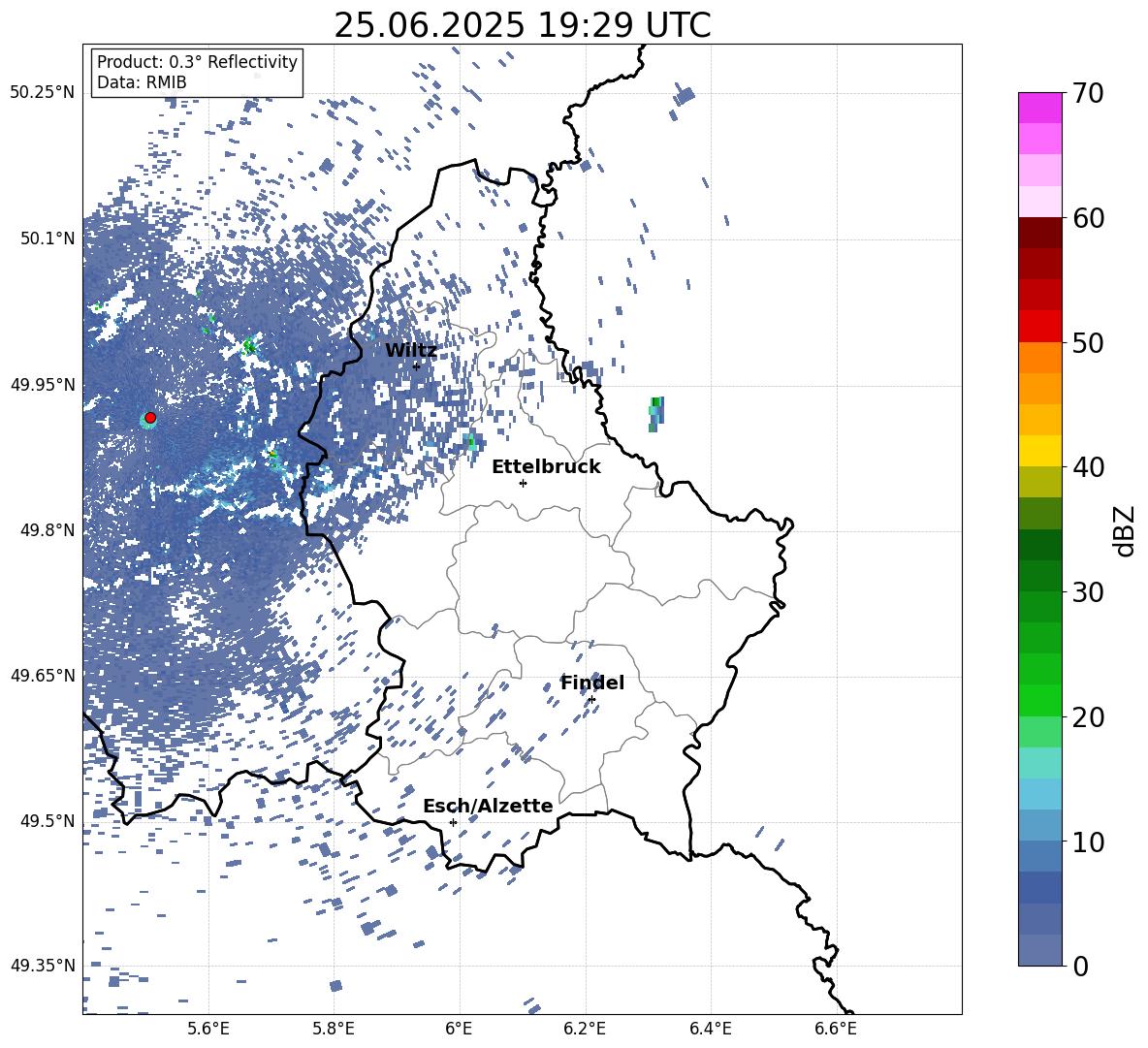Click the 50 tick on colorbar

click(x=1088, y=342)
